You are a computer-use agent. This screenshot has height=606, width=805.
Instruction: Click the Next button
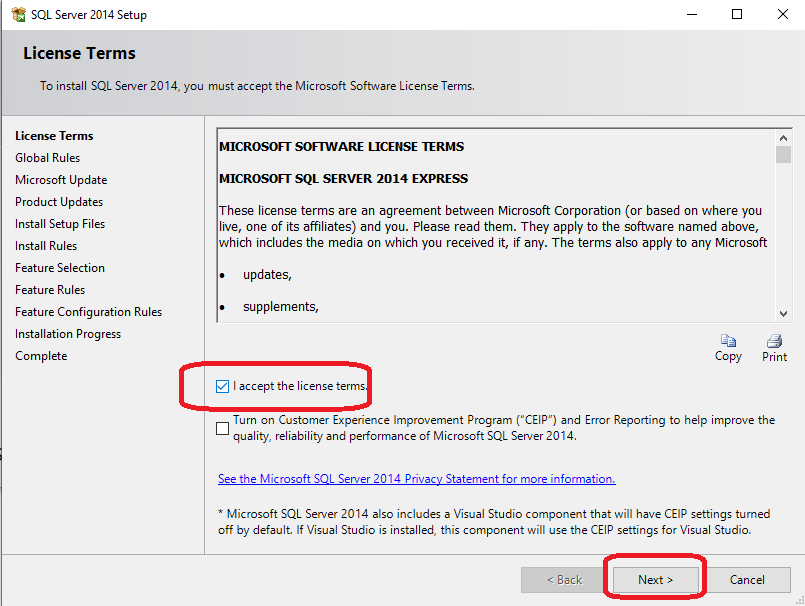point(655,579)
